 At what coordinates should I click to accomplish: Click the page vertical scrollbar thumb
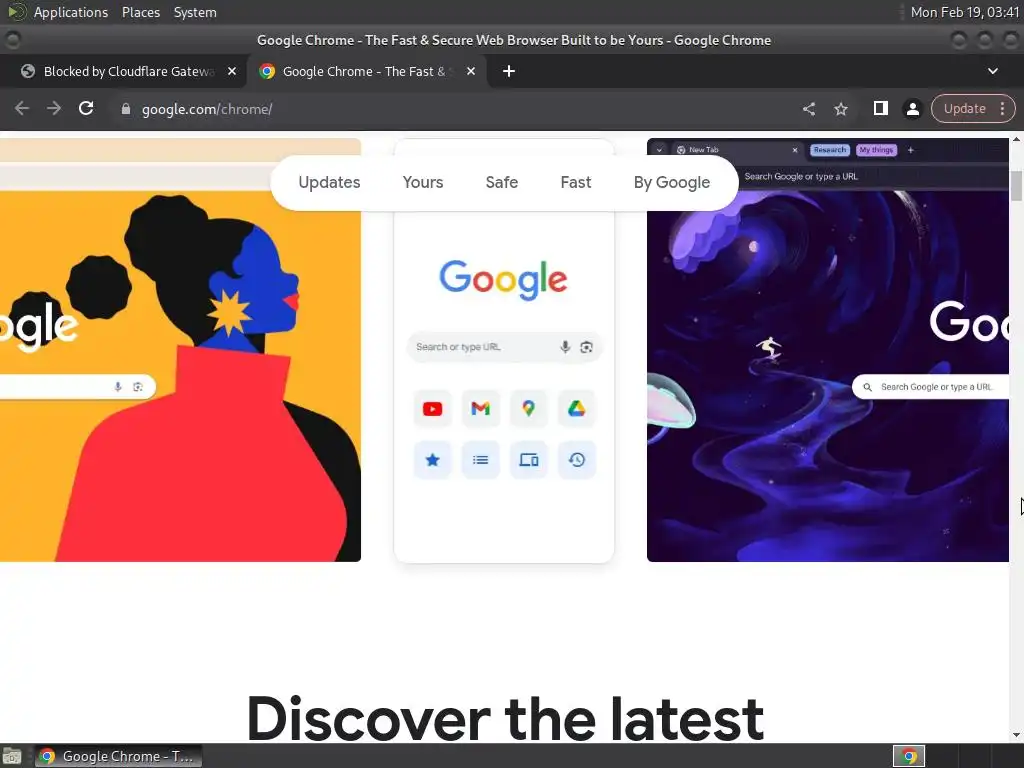(1016, 185)
